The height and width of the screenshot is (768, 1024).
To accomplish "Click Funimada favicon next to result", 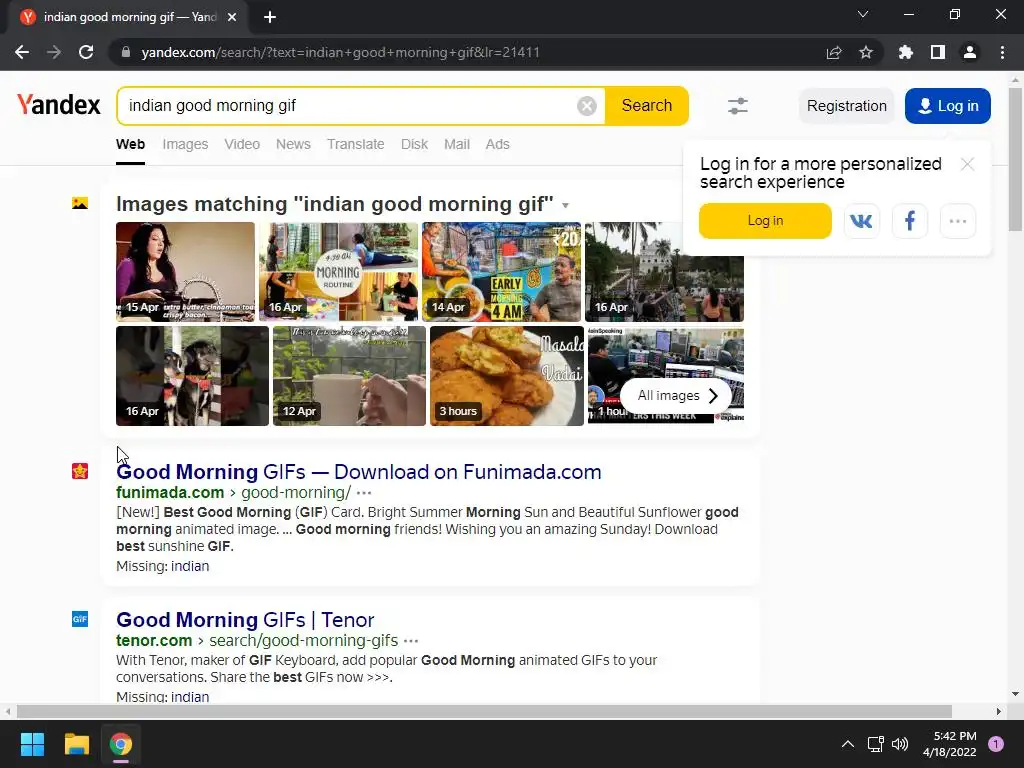I will pos(80,471).
